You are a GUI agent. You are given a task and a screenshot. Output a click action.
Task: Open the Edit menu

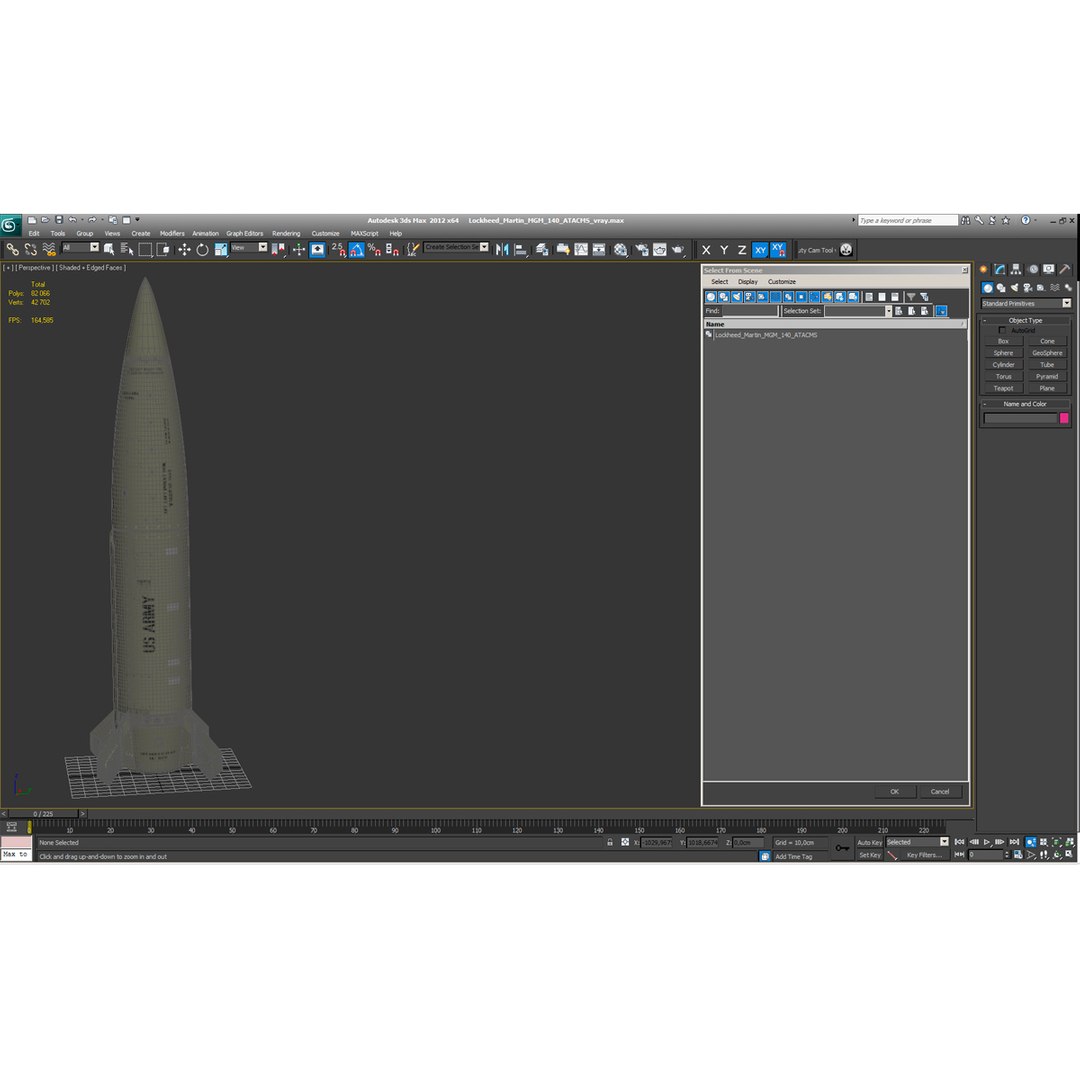[x=34, y=233]
